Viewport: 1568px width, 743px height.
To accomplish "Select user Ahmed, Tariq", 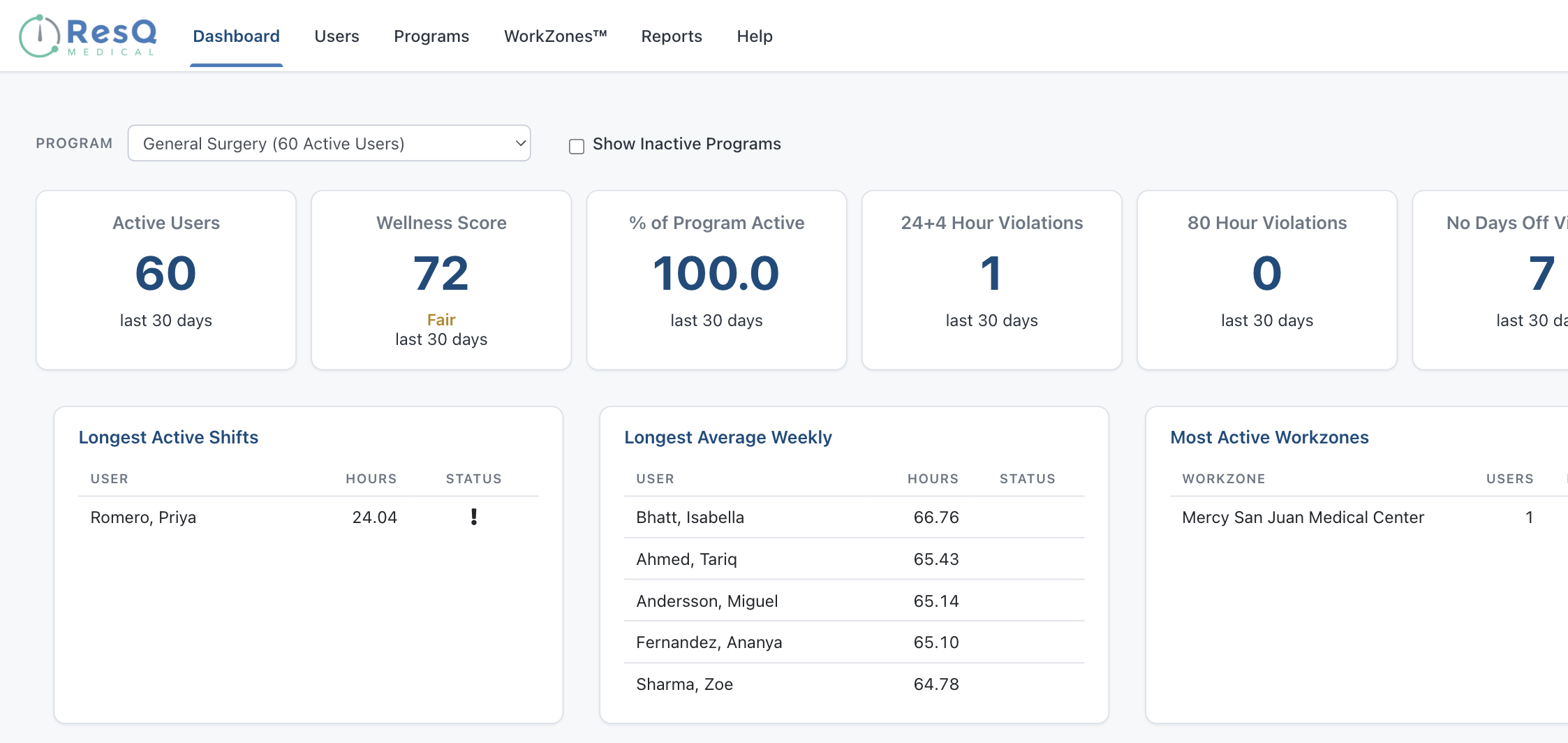I will point(686,559).
